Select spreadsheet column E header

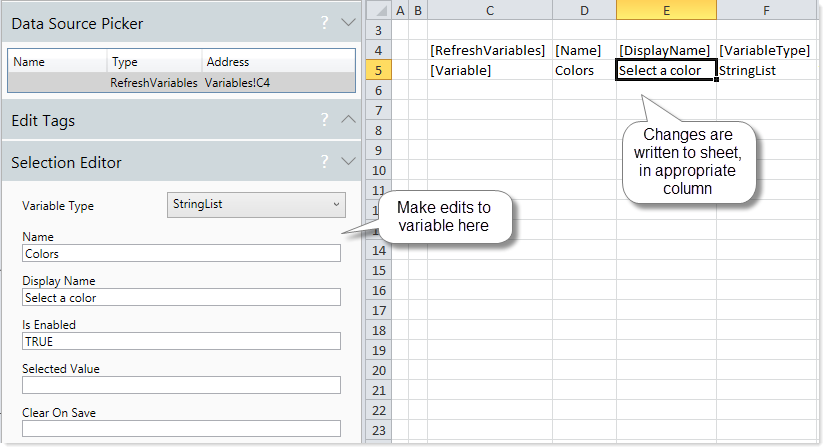coord(666,9)
